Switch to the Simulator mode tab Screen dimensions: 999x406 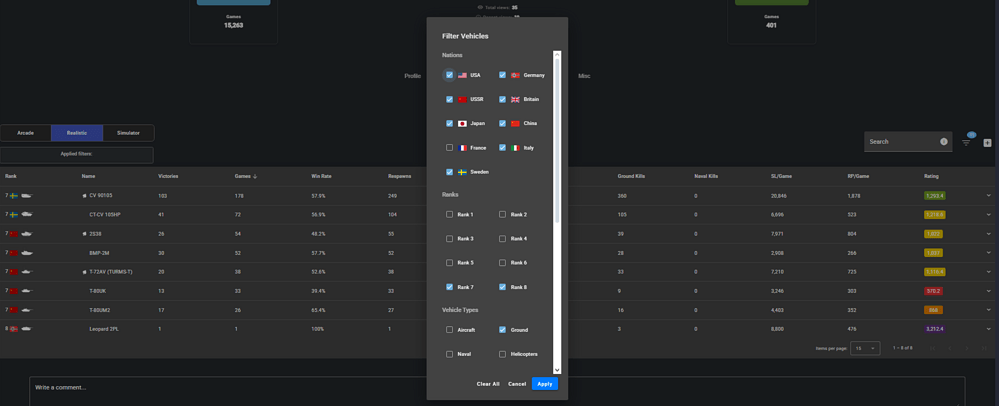(x=128, y=133)
